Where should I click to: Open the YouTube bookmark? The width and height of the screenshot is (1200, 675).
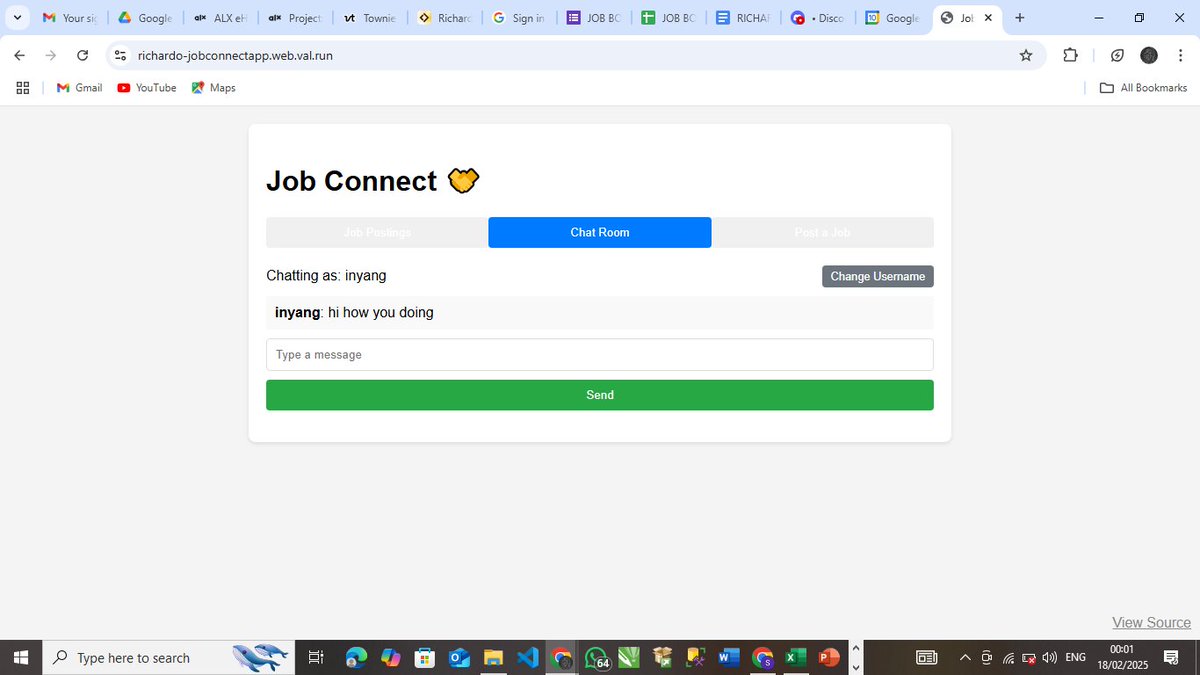(147, 88)
